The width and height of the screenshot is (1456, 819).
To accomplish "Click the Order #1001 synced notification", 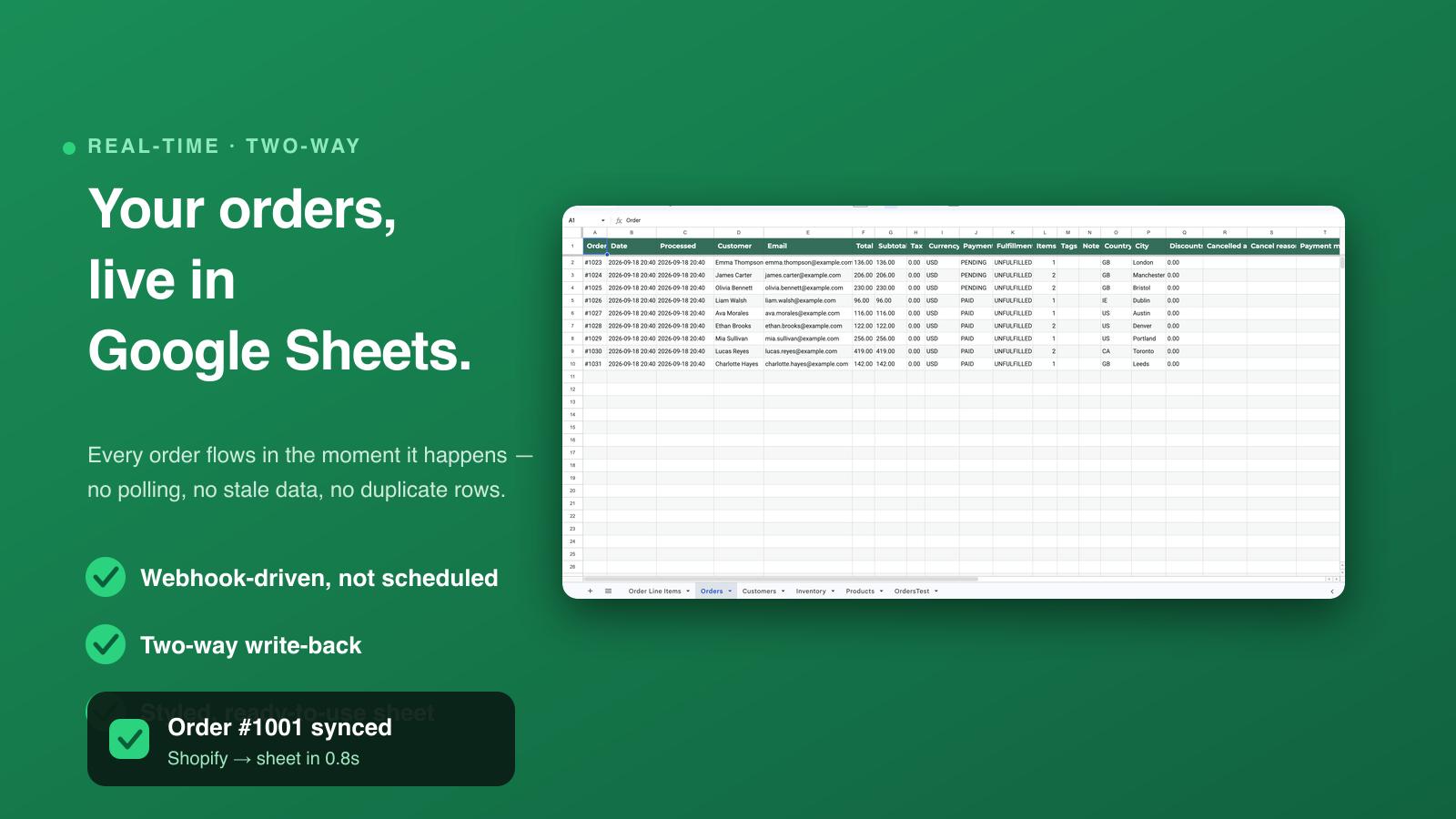I will (x=301, y=739).
